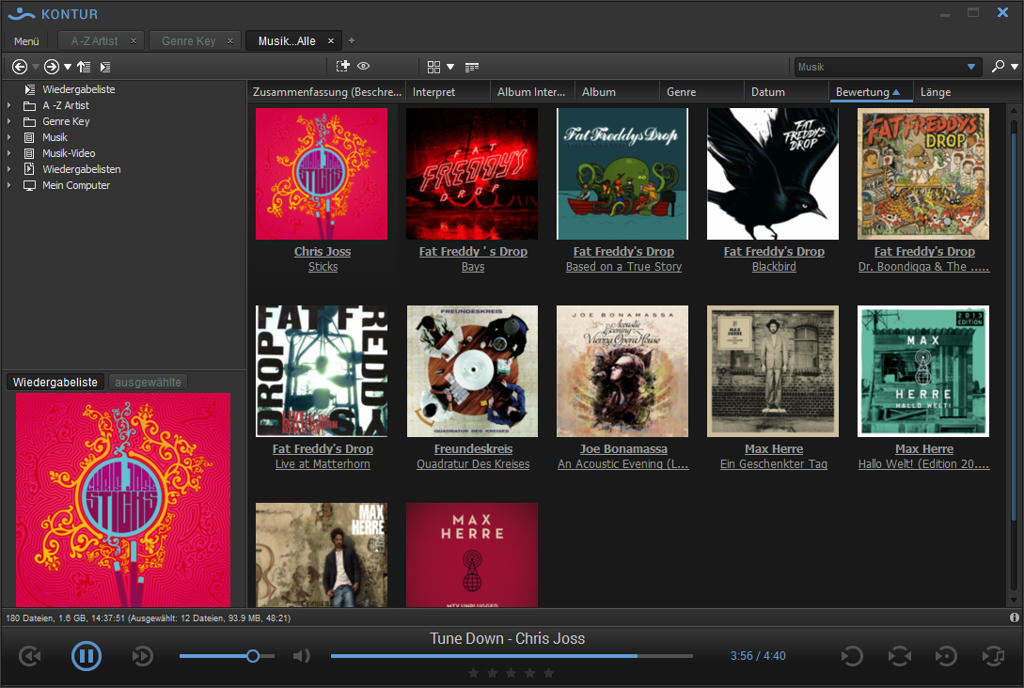Expand the Genre Key node
This screenshot has width=1024, height=688.
point(9,121)
